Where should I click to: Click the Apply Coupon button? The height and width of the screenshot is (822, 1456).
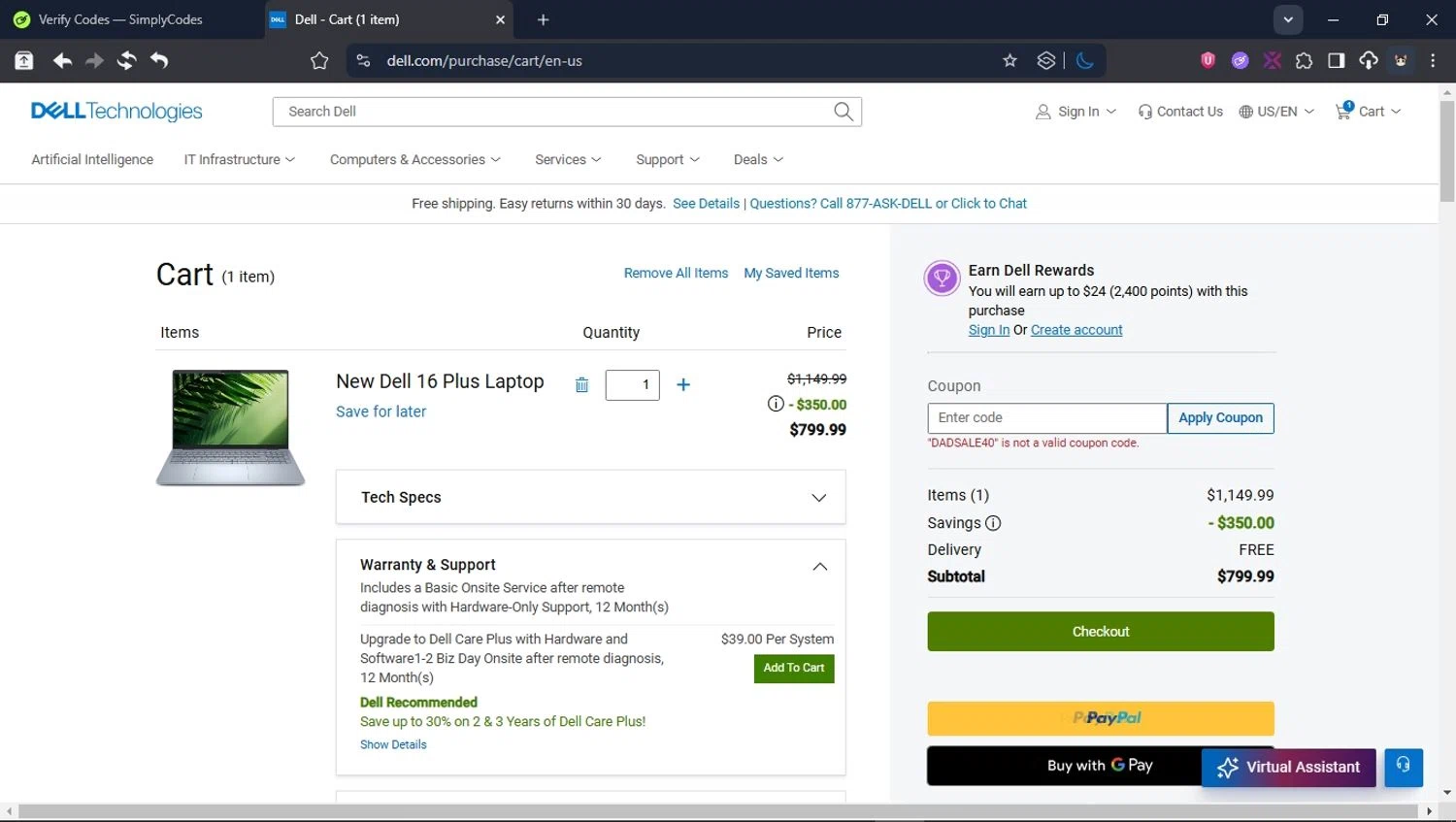tap(1220, 417)
